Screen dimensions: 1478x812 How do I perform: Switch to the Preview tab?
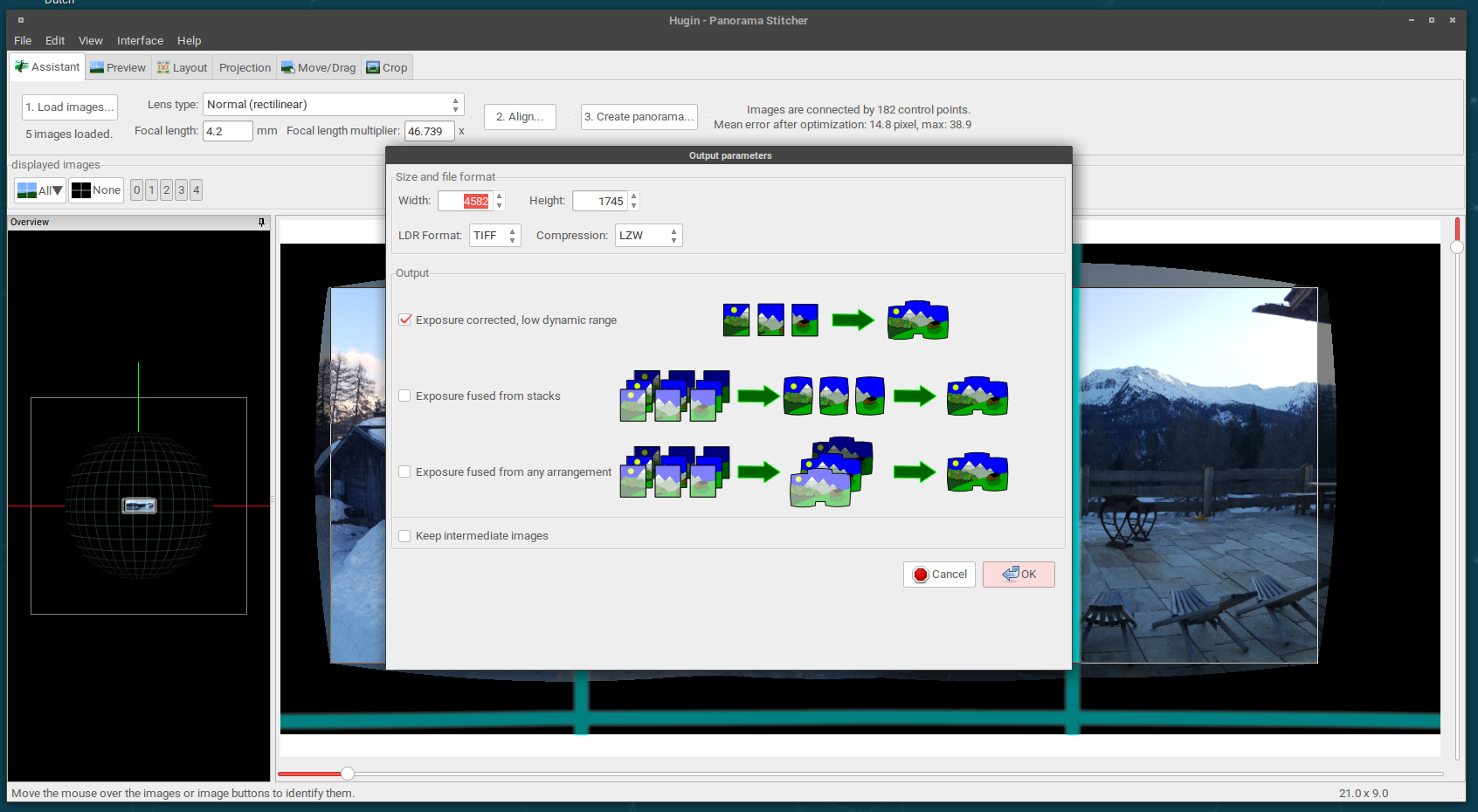pyautogui.click(x=118, y=68)
